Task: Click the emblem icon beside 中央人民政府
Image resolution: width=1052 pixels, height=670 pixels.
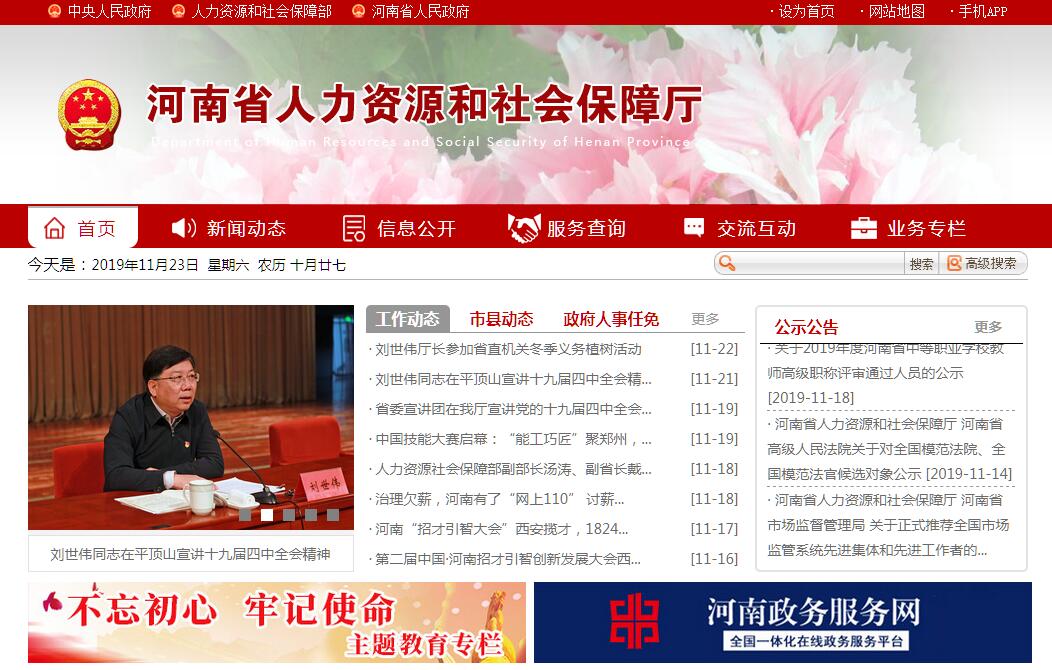Action: point(54,11)
